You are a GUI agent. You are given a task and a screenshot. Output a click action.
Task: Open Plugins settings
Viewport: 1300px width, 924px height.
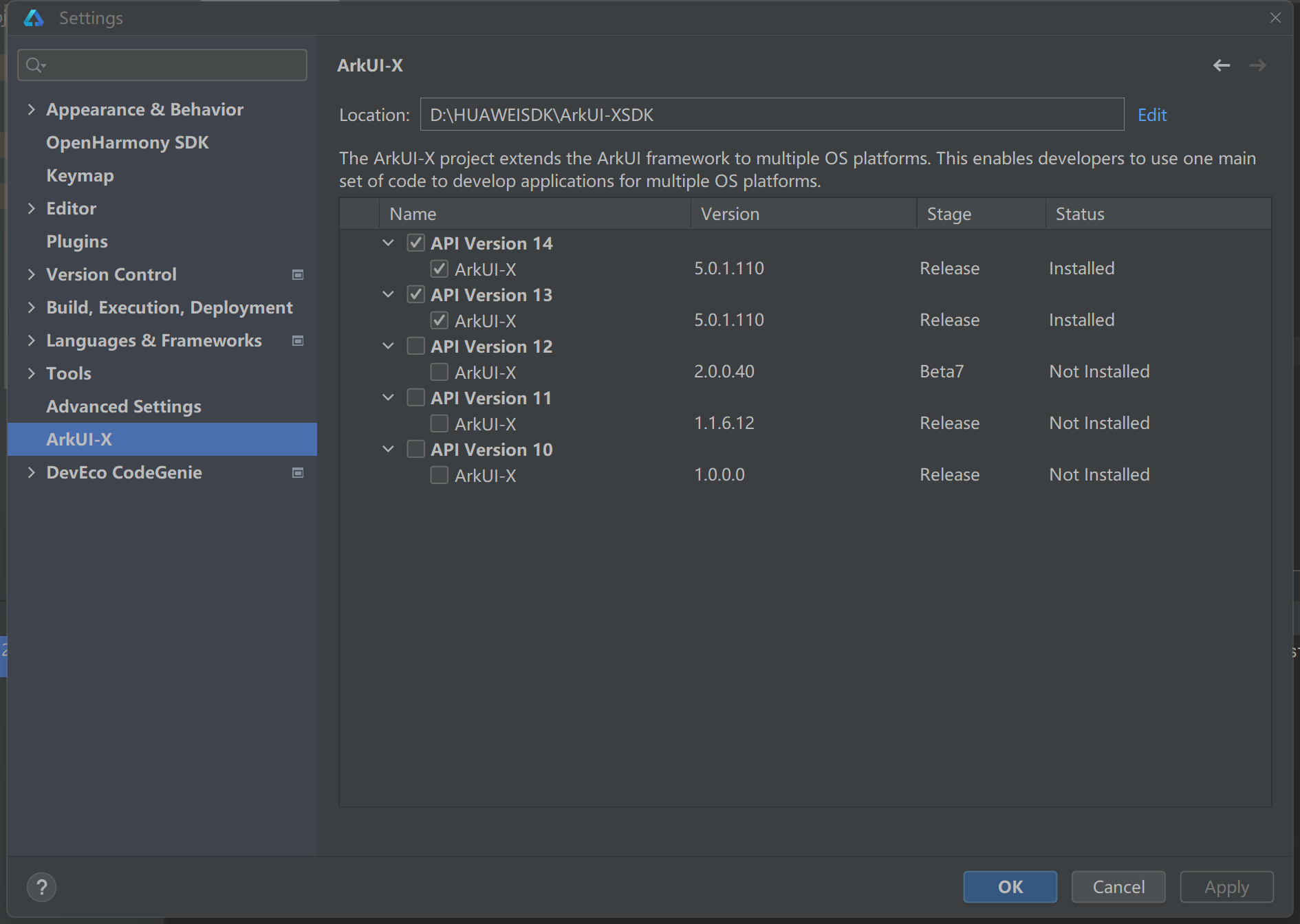point(77,241)
